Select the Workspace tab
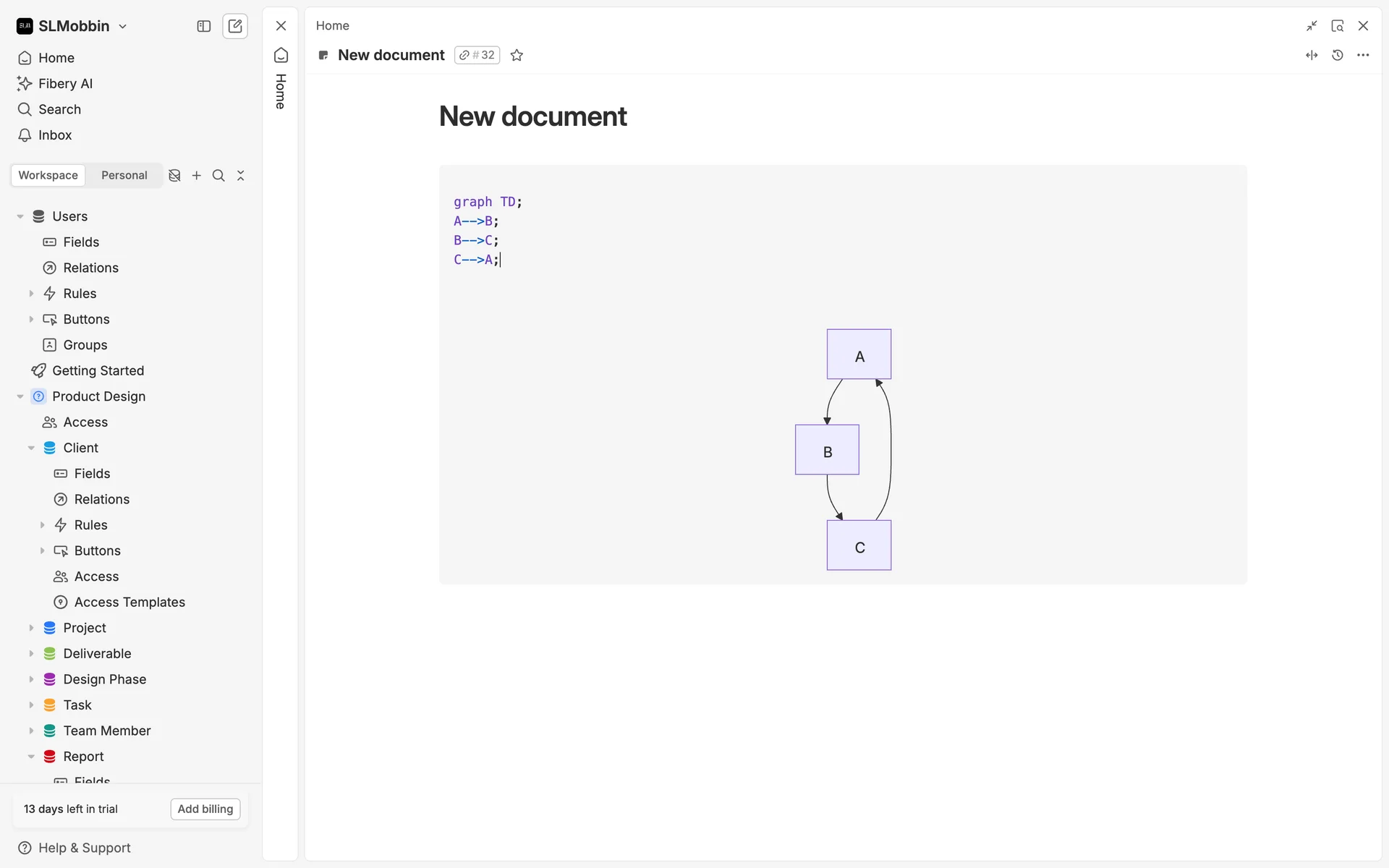The height and width of the screenshot is (868, 1389). (48, 175)
